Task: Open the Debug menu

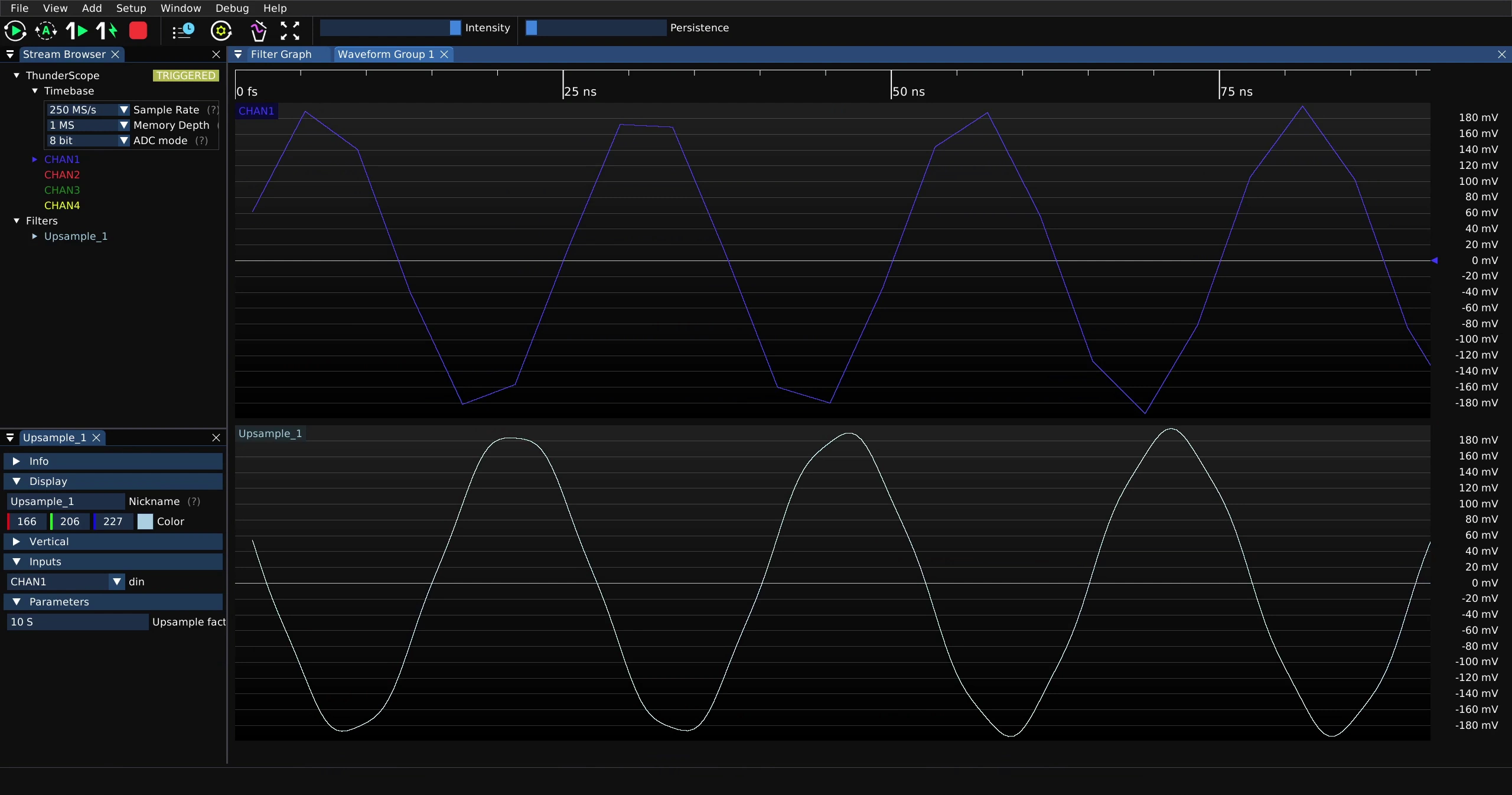Action: coord(232,8)
